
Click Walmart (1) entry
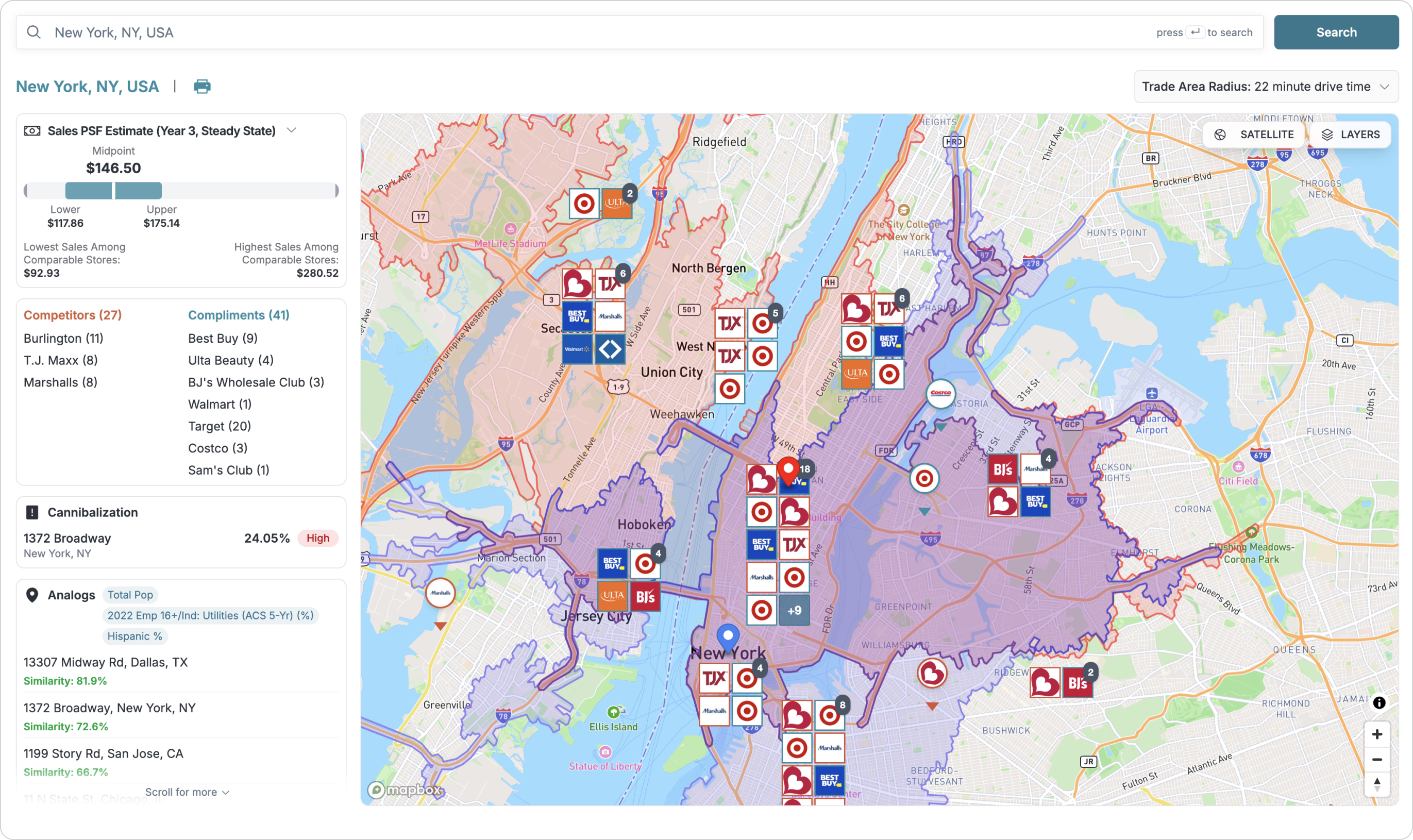(x=220, y=404)
